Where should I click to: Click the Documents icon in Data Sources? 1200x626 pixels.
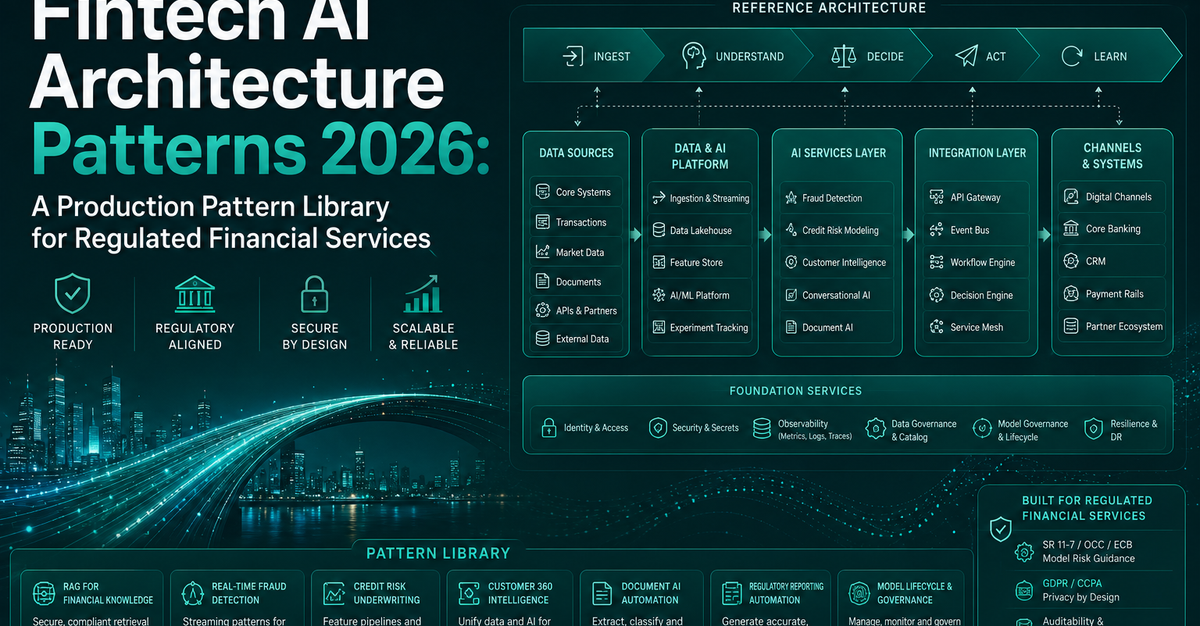point(543,282)
